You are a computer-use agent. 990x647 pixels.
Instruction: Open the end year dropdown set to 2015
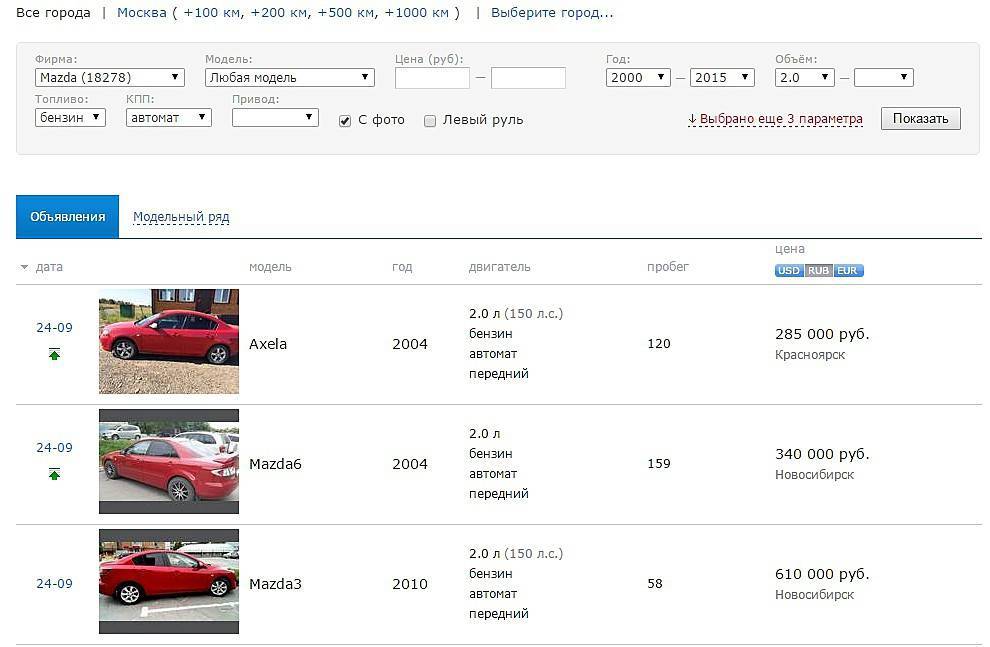722,78
